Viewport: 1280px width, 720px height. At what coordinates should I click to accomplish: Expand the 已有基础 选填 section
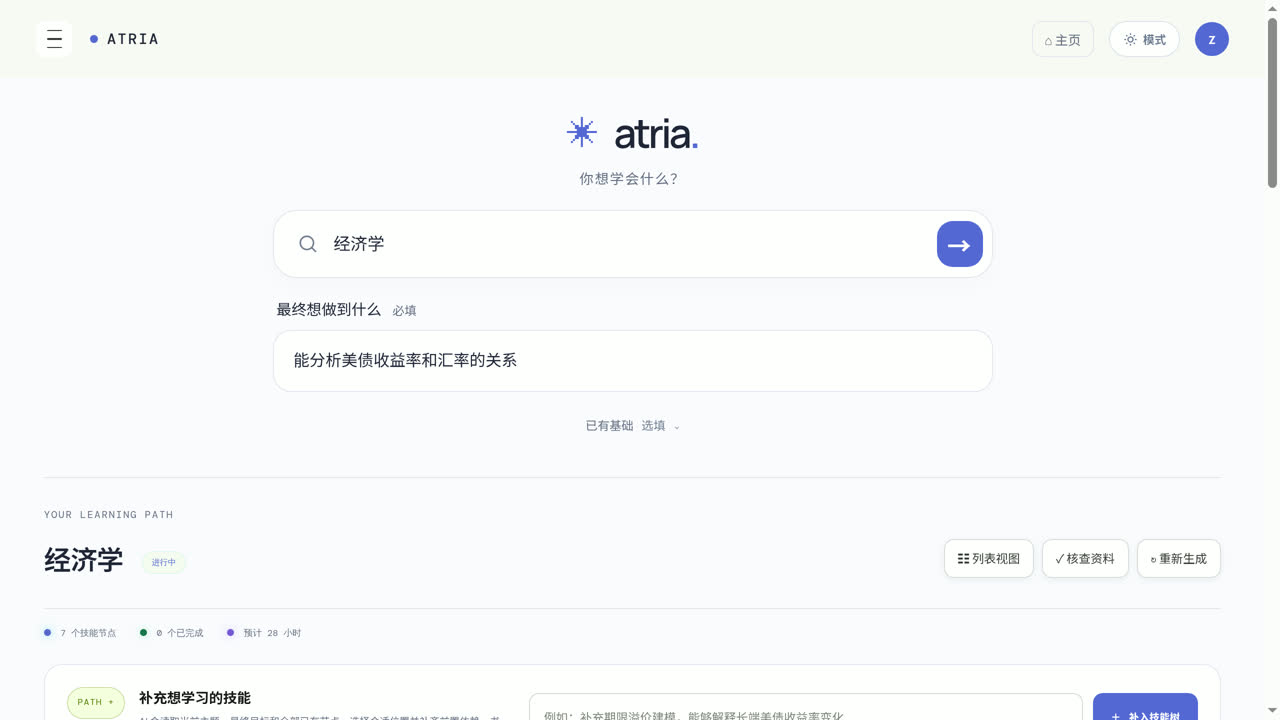633,426
